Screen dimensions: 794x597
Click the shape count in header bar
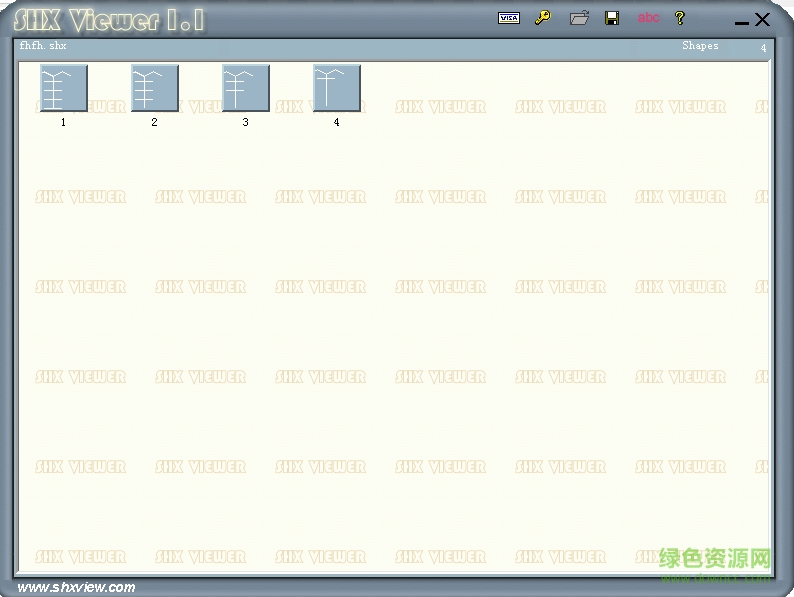click(763, 48)
